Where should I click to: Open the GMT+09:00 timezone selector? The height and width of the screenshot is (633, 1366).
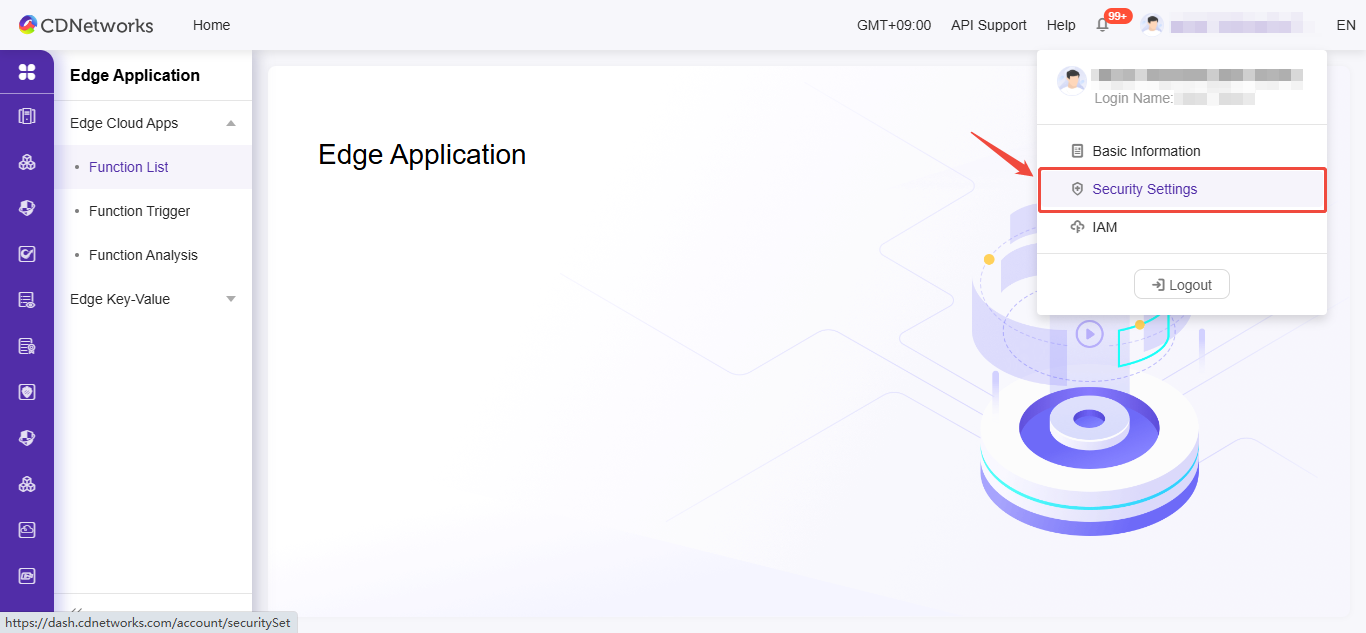coord(893,25)
